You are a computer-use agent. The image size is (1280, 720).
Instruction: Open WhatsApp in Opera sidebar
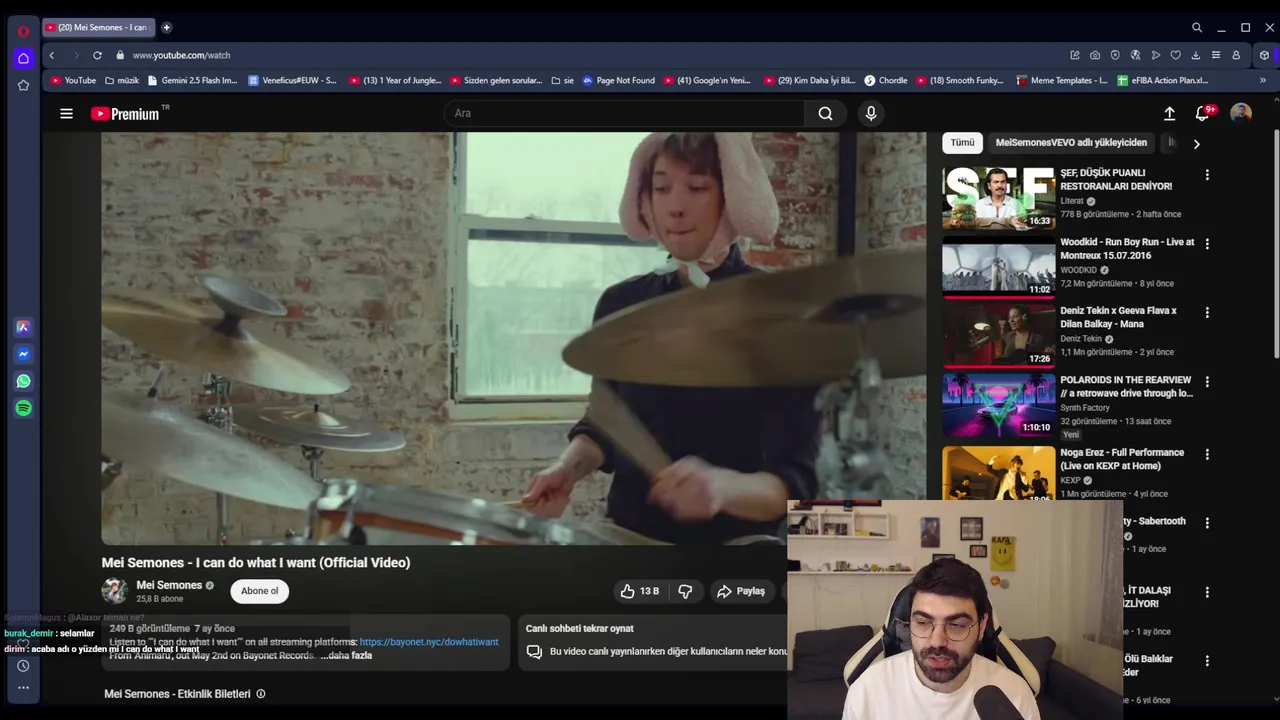[23, 381]
